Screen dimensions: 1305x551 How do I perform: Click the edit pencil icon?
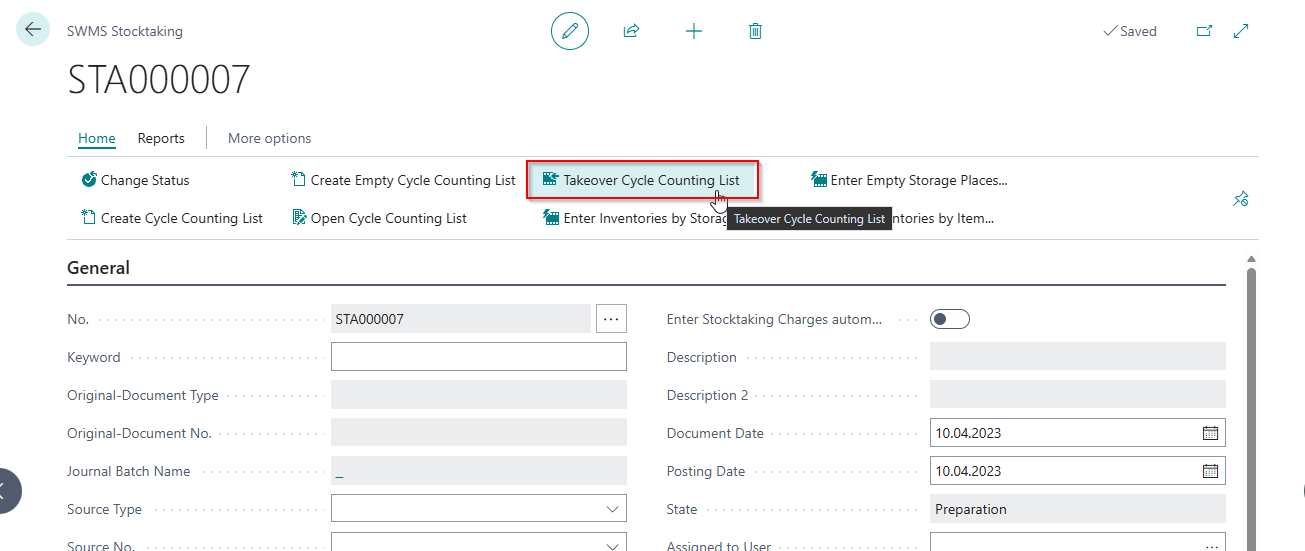pyautogui.click(x=570, y=31)
